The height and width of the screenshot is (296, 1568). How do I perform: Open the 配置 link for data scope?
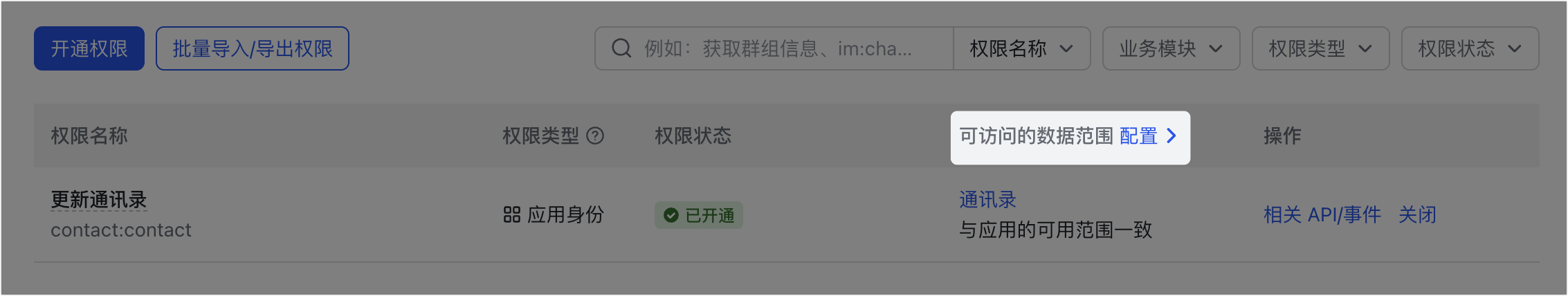coord(1138,136)
